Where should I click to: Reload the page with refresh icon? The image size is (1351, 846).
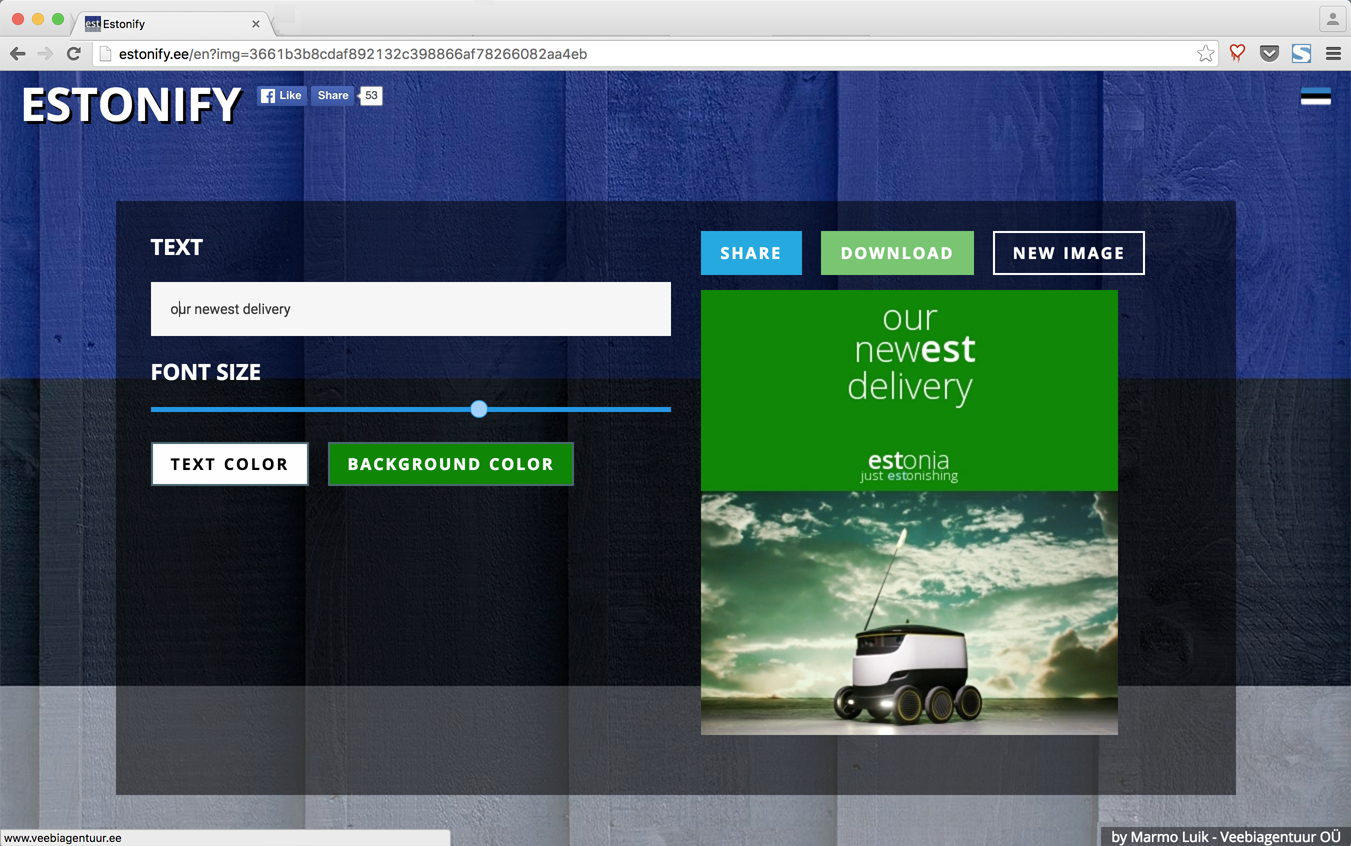(x=73, y=54)
